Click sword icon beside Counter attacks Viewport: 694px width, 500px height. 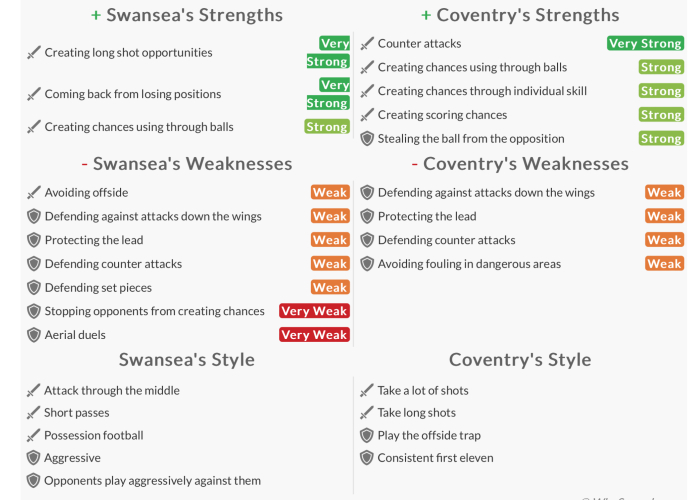(367, 44)
